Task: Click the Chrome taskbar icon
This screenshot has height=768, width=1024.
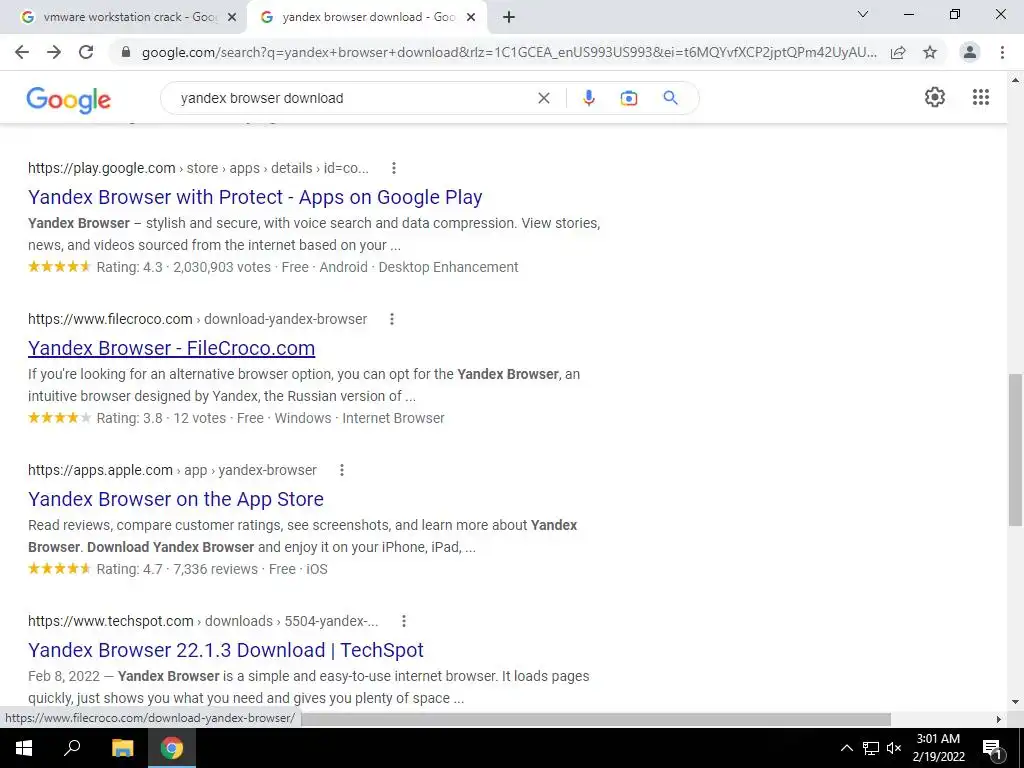Action: pyautogui.click(x=172, y=748)
